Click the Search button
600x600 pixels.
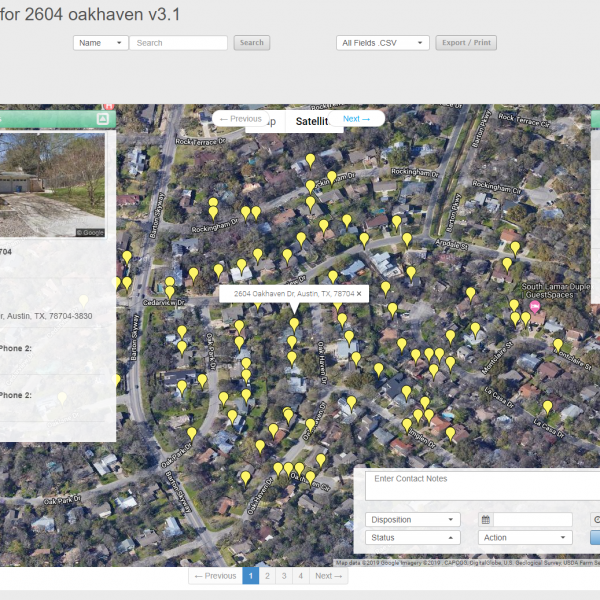(252, 43)
